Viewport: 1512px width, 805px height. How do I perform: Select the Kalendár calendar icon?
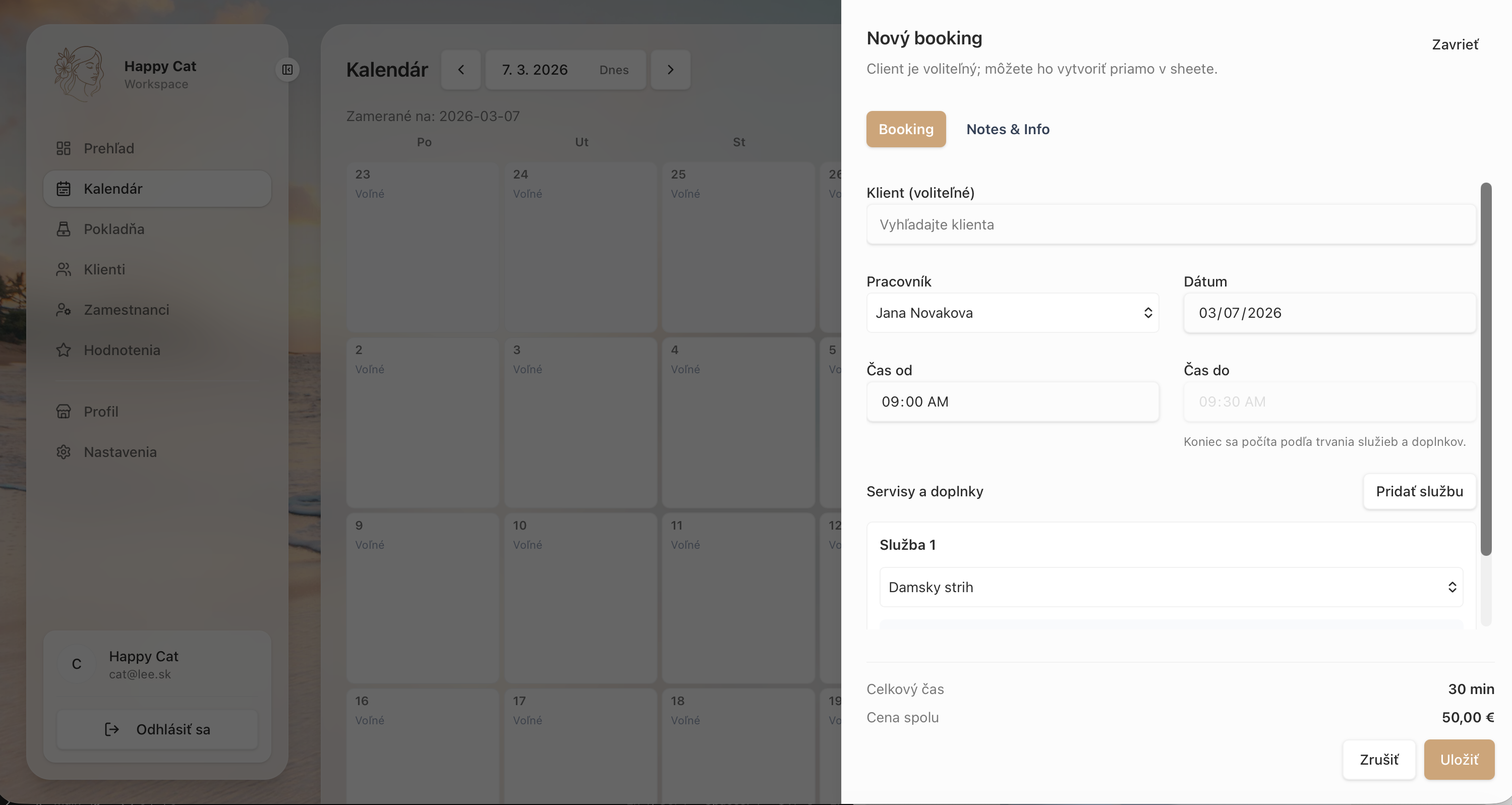click(64, 188)
